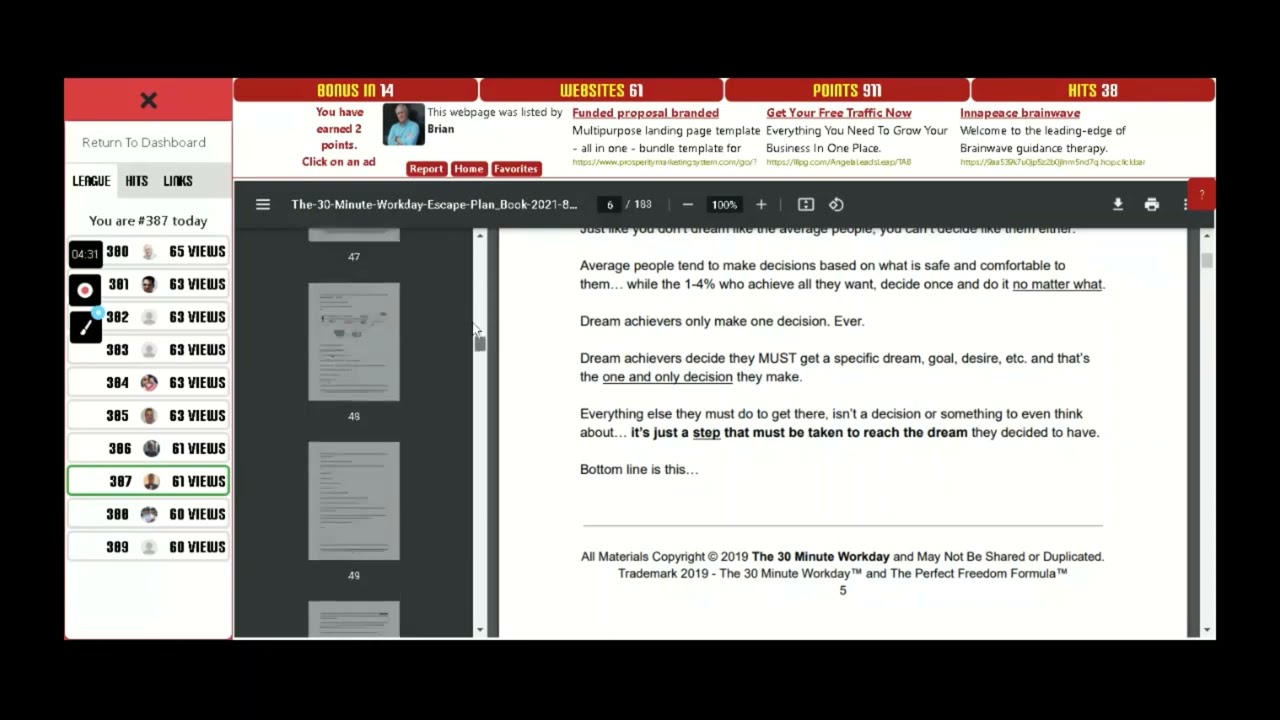Image resolution: width=1280 pixels, height=720 pixels.
Task: Click the llpg.com AngelasLeadsLeap URL
Action: (x=839, y=162)
